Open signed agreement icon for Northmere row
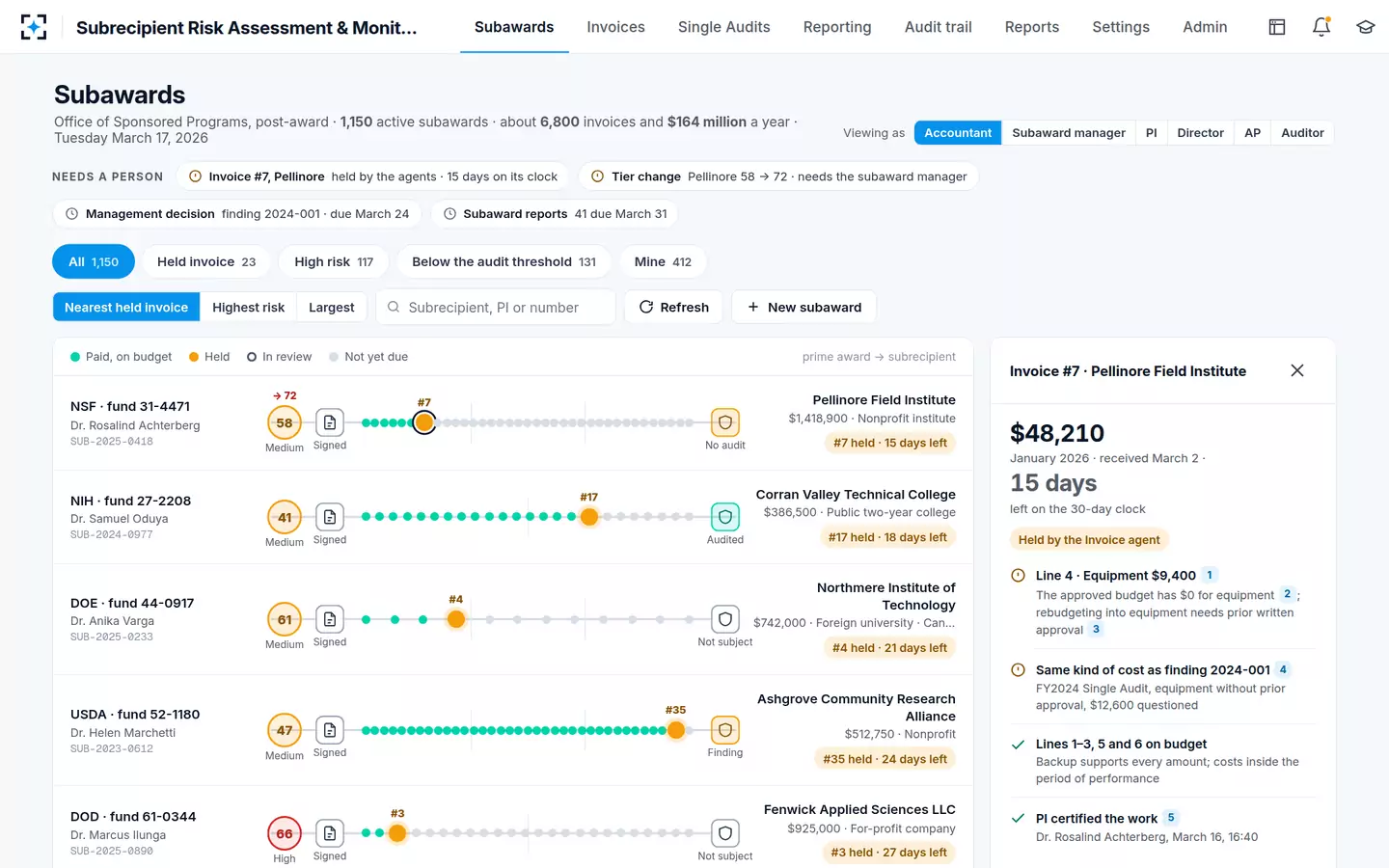 point(330,619)
